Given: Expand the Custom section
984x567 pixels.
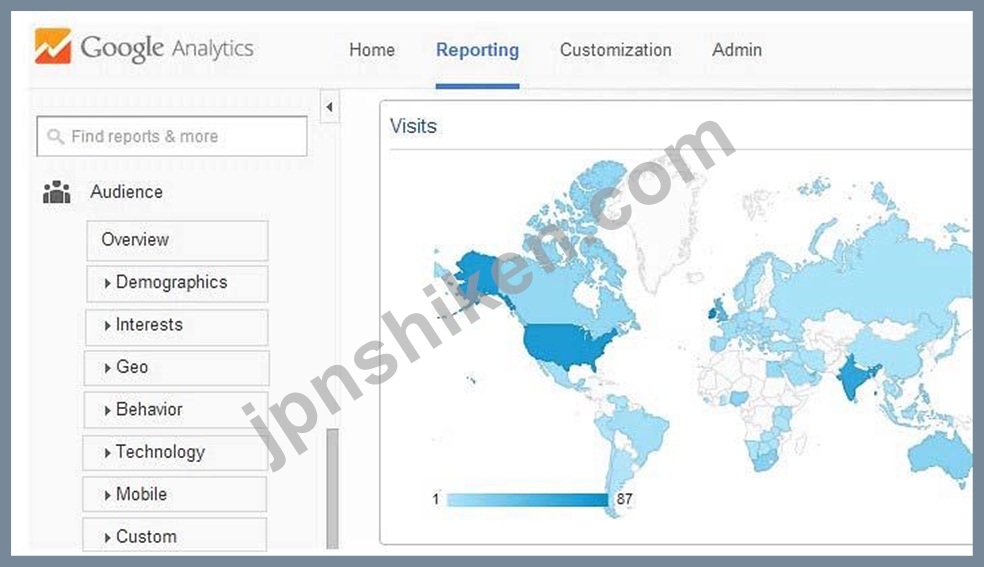Looking at the screenshot, I should 174,536.
